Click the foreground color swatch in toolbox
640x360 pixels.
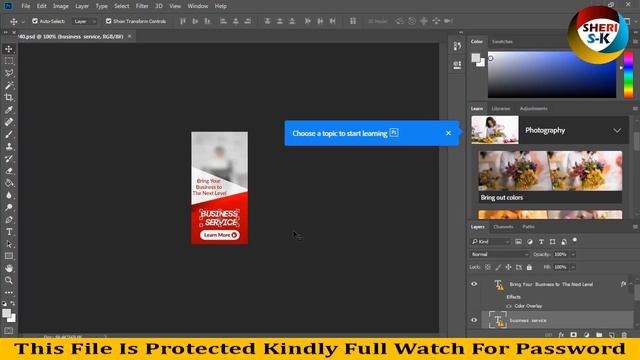pos(7,313)
